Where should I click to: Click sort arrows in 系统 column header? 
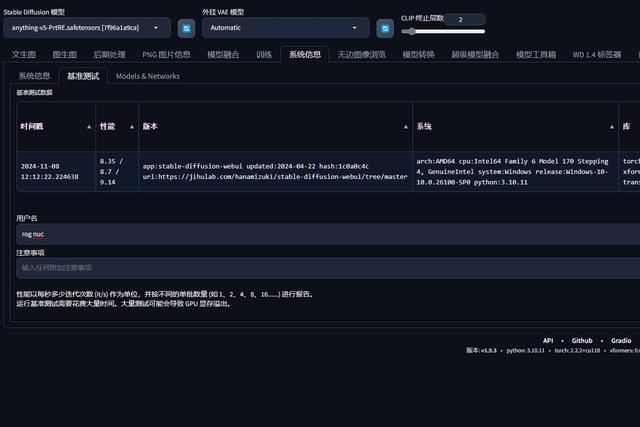[612, 127]
